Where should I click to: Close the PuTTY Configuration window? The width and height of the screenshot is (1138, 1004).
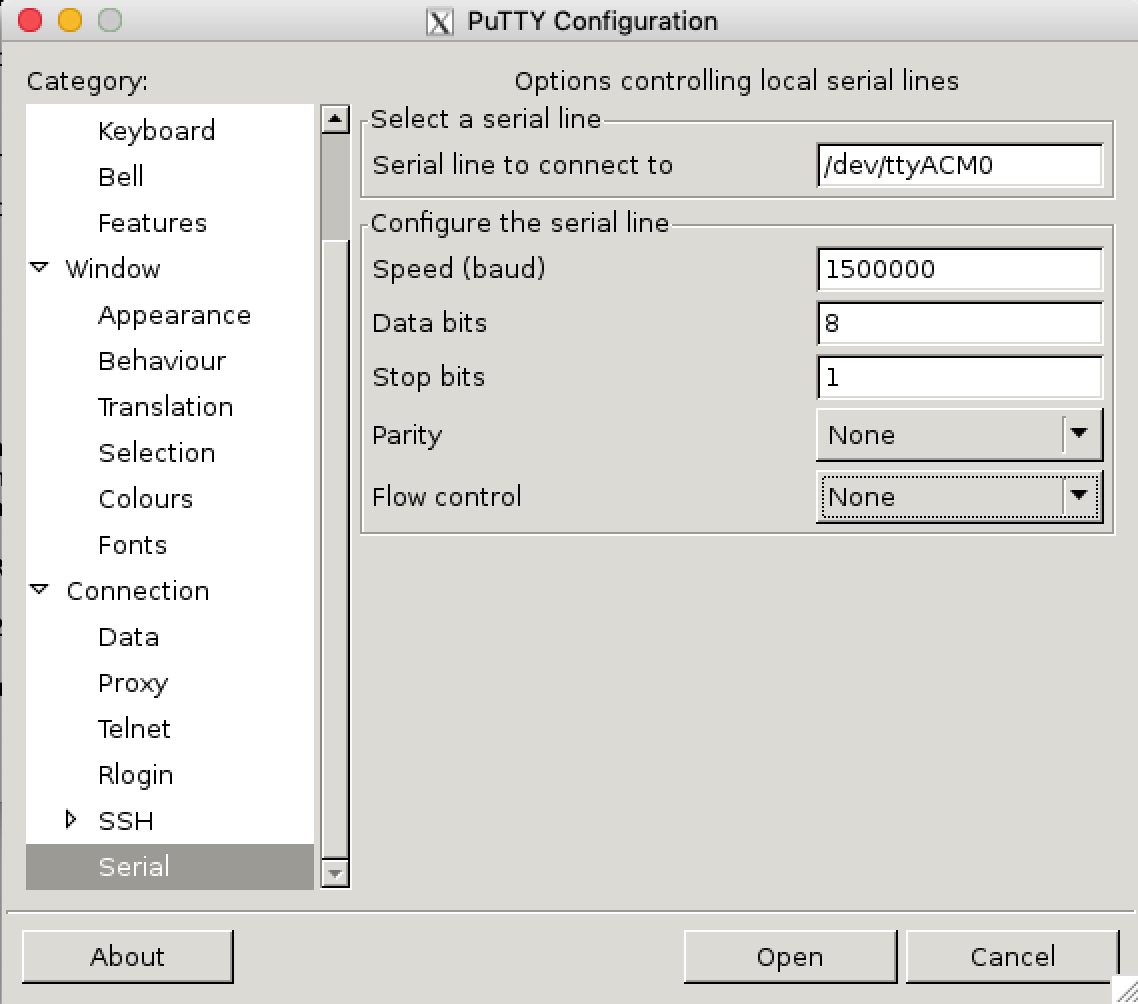coord(30,20)
